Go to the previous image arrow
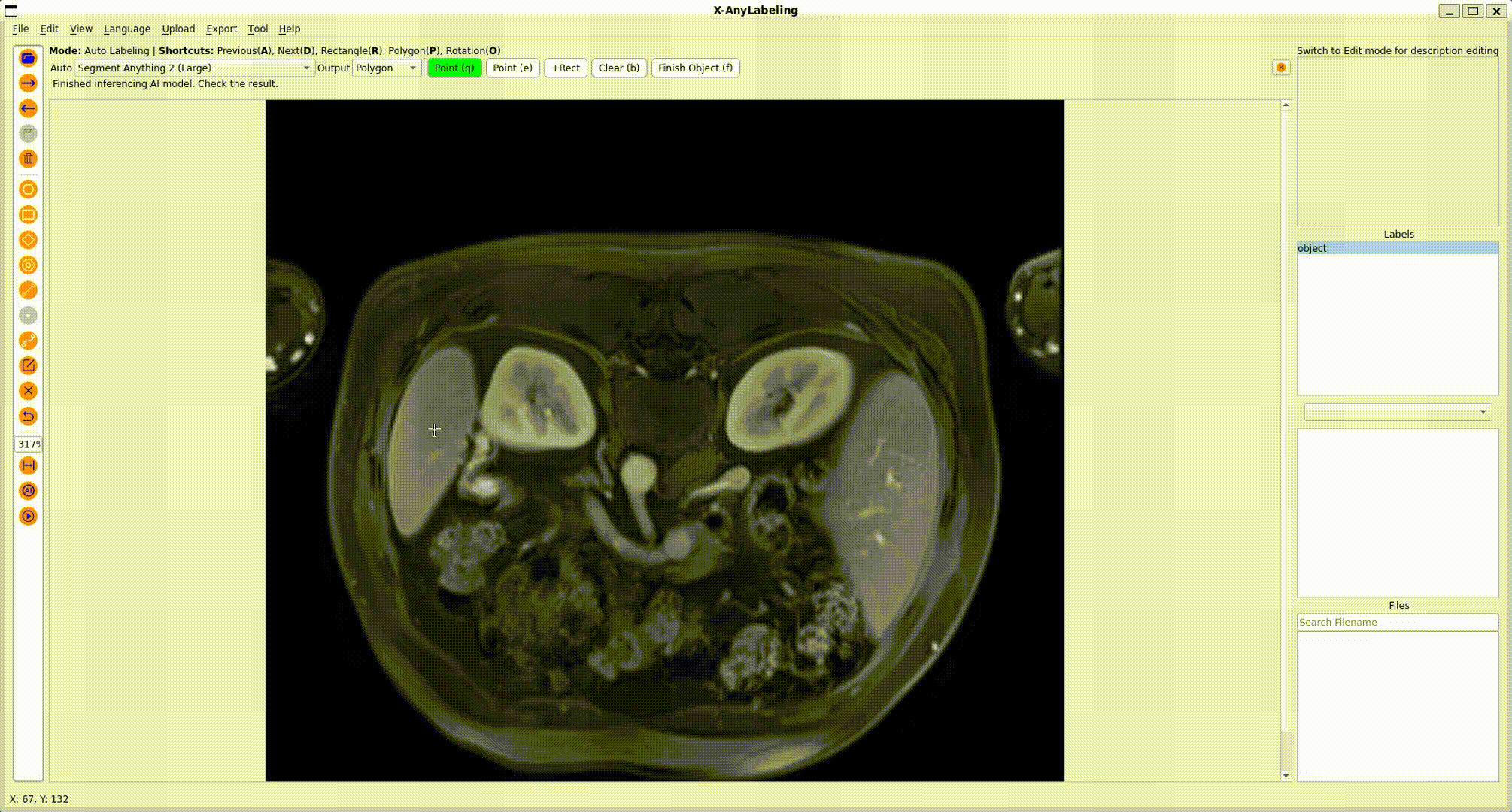Screen dimensions: 1512x812 coord(28,109)
